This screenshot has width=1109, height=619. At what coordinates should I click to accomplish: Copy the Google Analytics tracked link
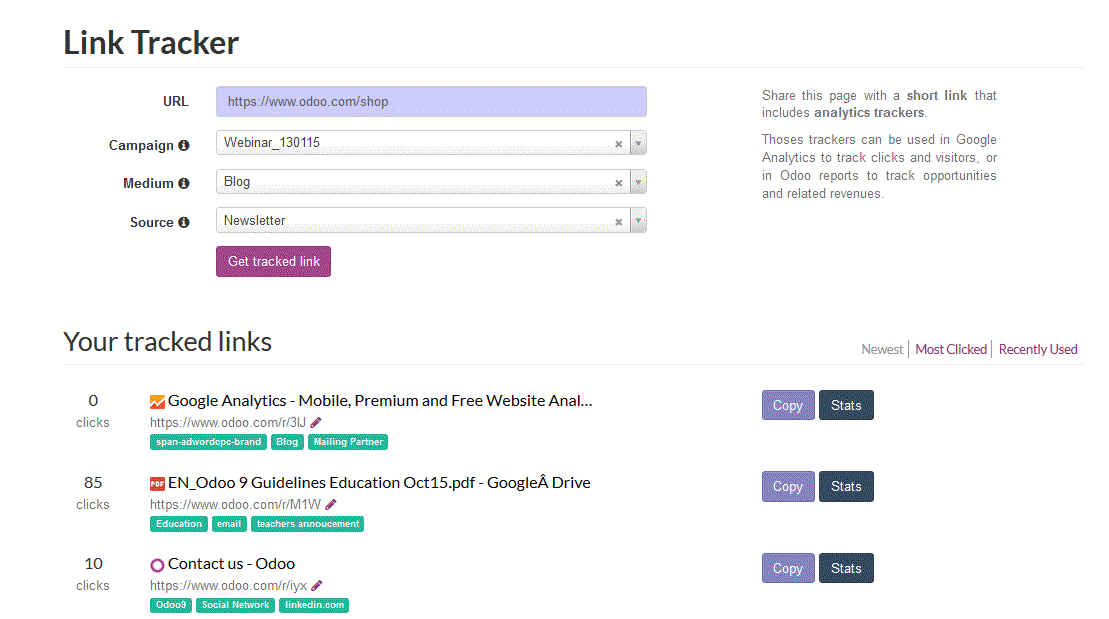click(x=788, y=405)
